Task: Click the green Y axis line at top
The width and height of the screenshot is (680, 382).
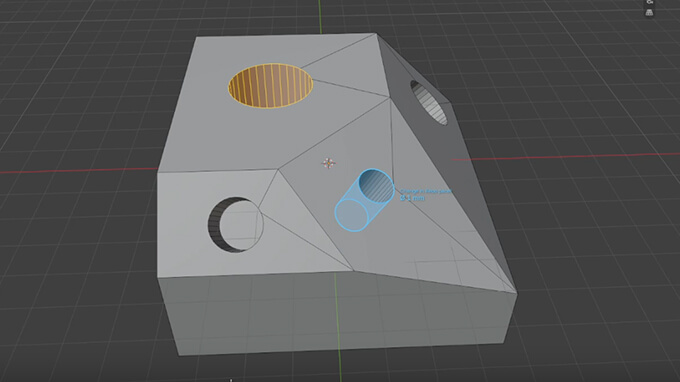Action: (x=320, y=16)
